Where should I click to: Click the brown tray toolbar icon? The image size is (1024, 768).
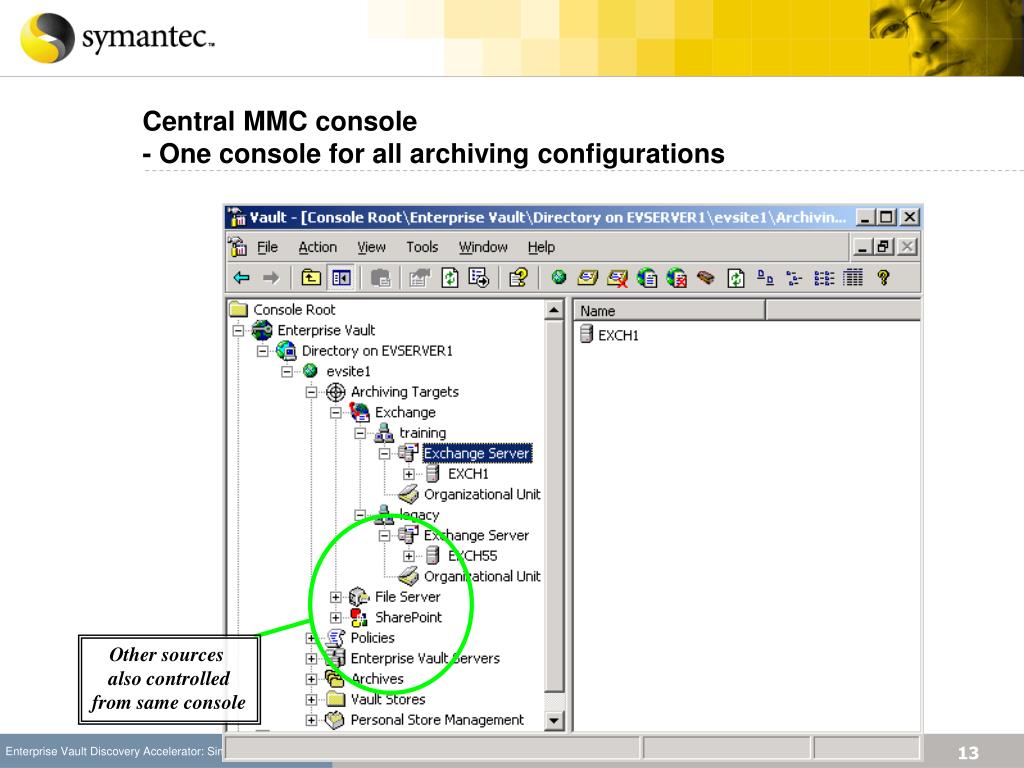(x=705, y=278)
